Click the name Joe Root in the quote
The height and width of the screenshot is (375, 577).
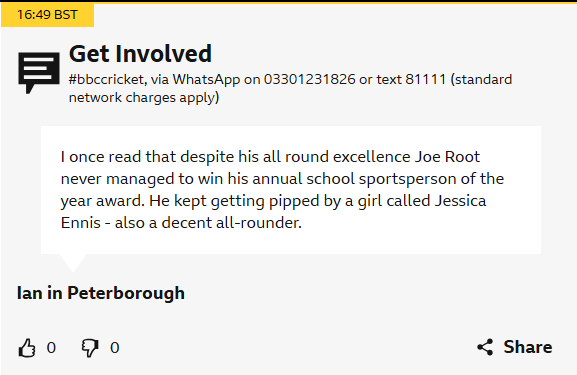(x=447, y=157)
